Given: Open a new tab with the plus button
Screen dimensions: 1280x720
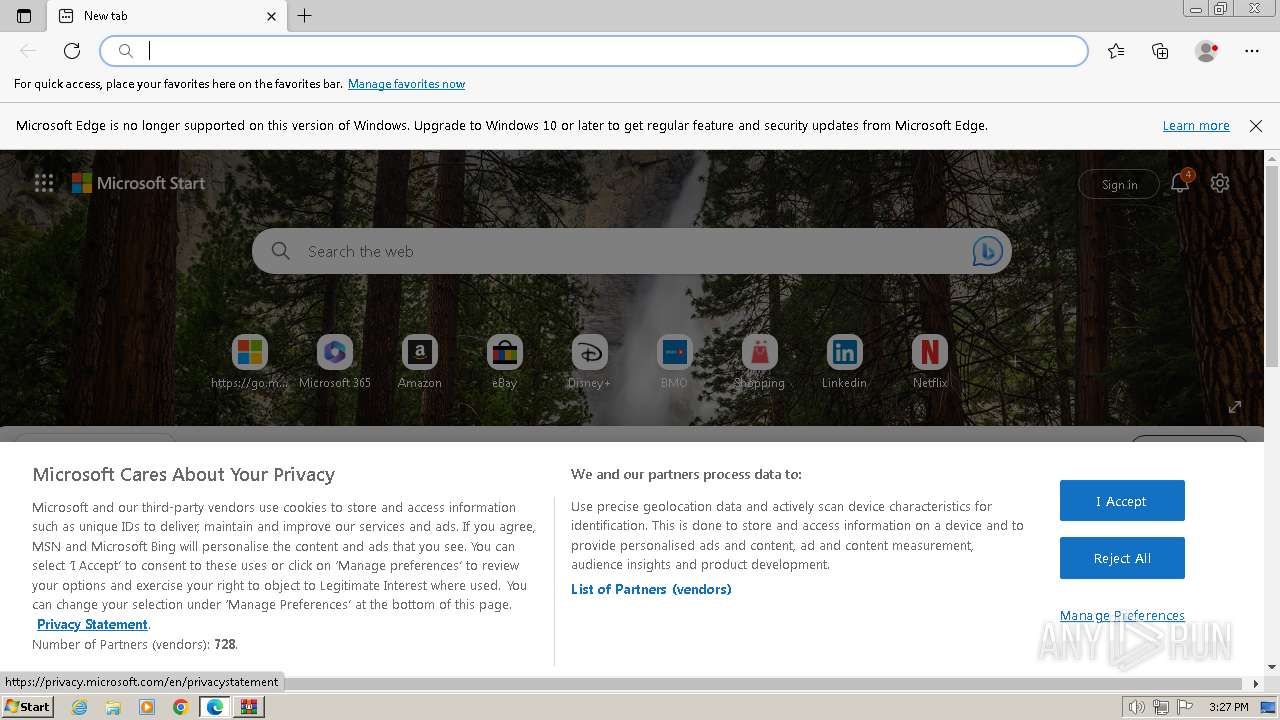Looking at the screenshot, I should pos(305,16).
